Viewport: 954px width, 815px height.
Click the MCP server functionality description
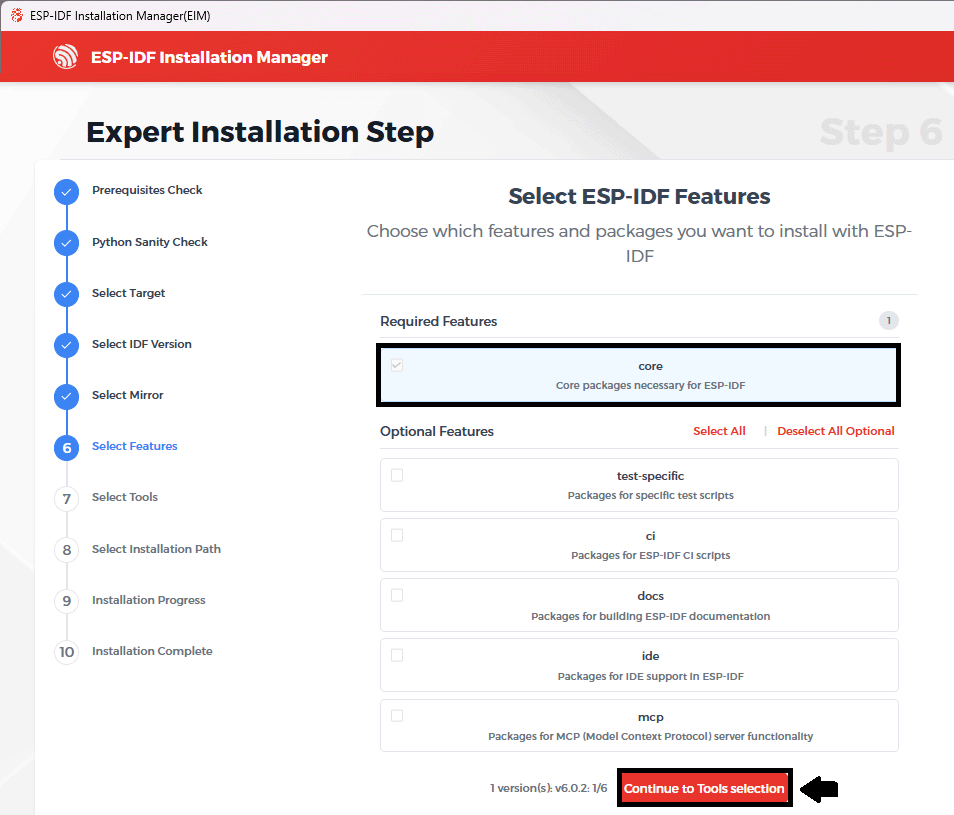650,736
